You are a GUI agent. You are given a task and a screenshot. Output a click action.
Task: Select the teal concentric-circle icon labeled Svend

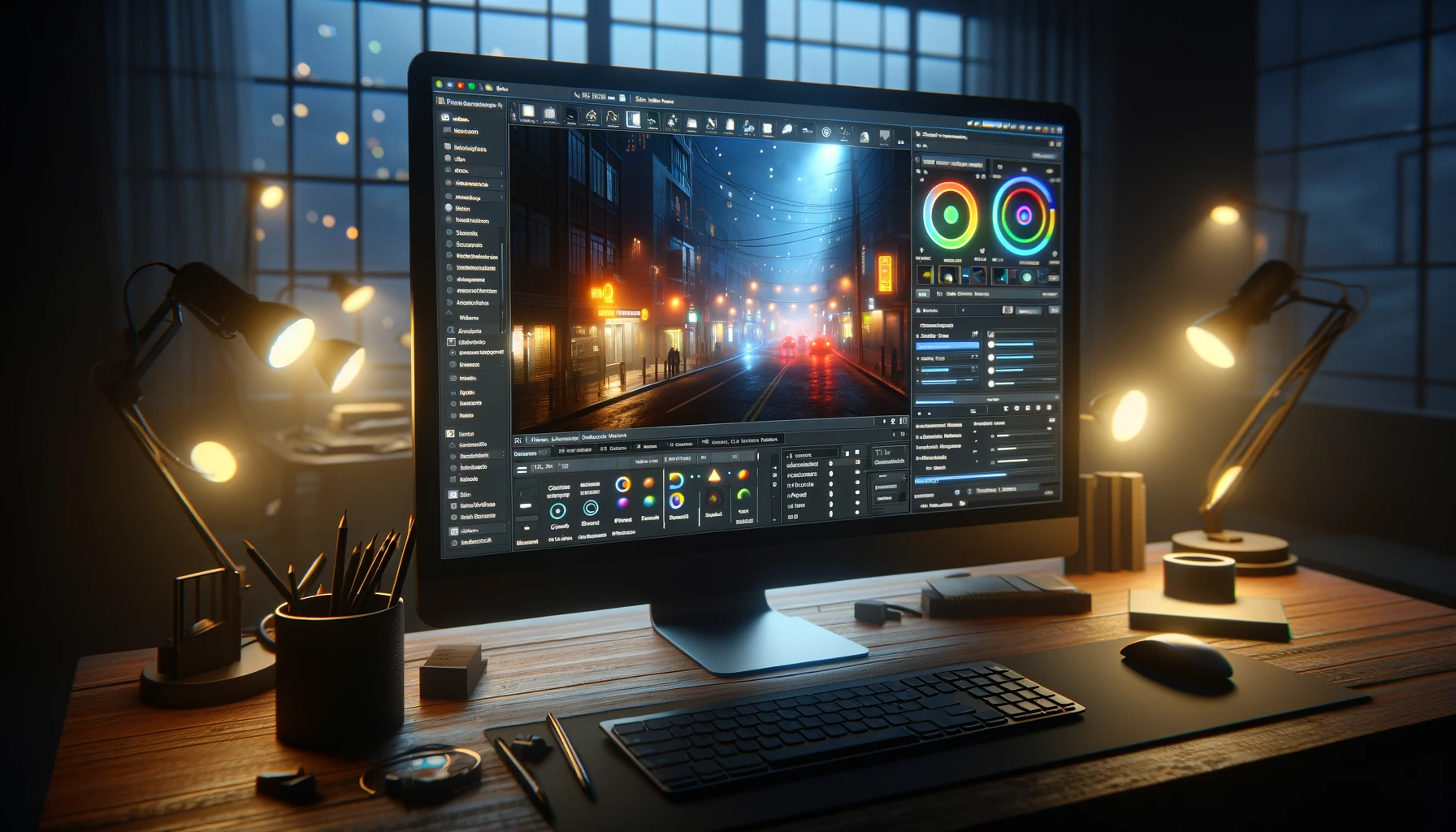coord(591,509)
